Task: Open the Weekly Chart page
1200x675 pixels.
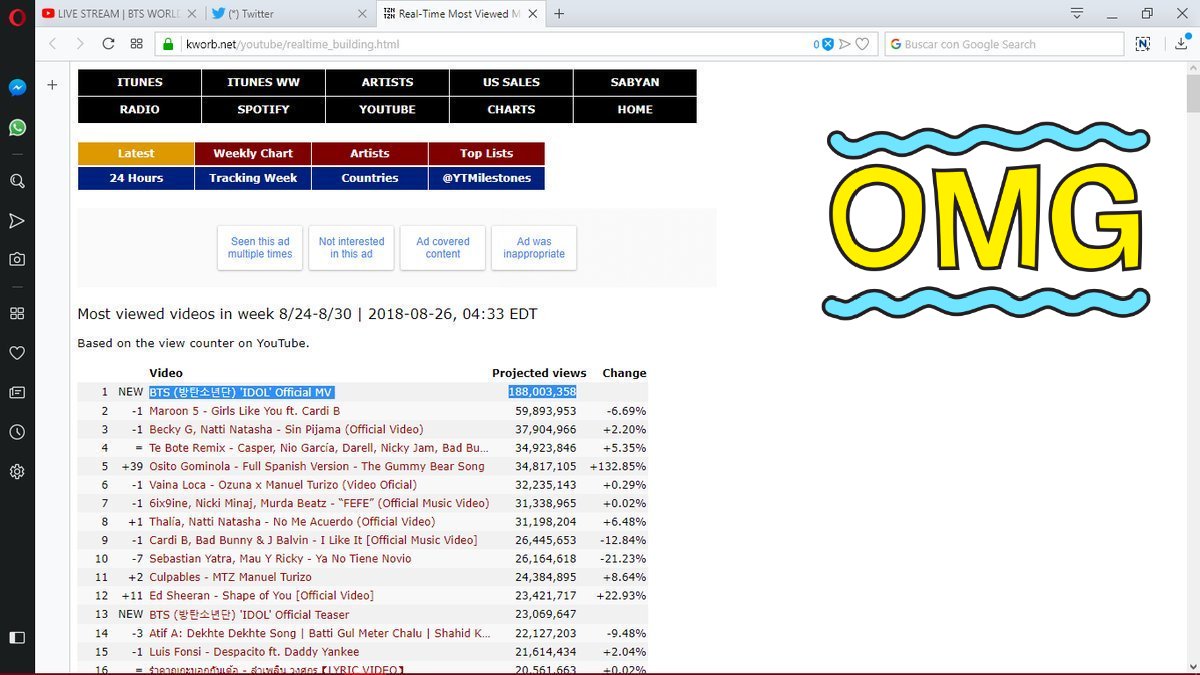Action: coord(253,153)
